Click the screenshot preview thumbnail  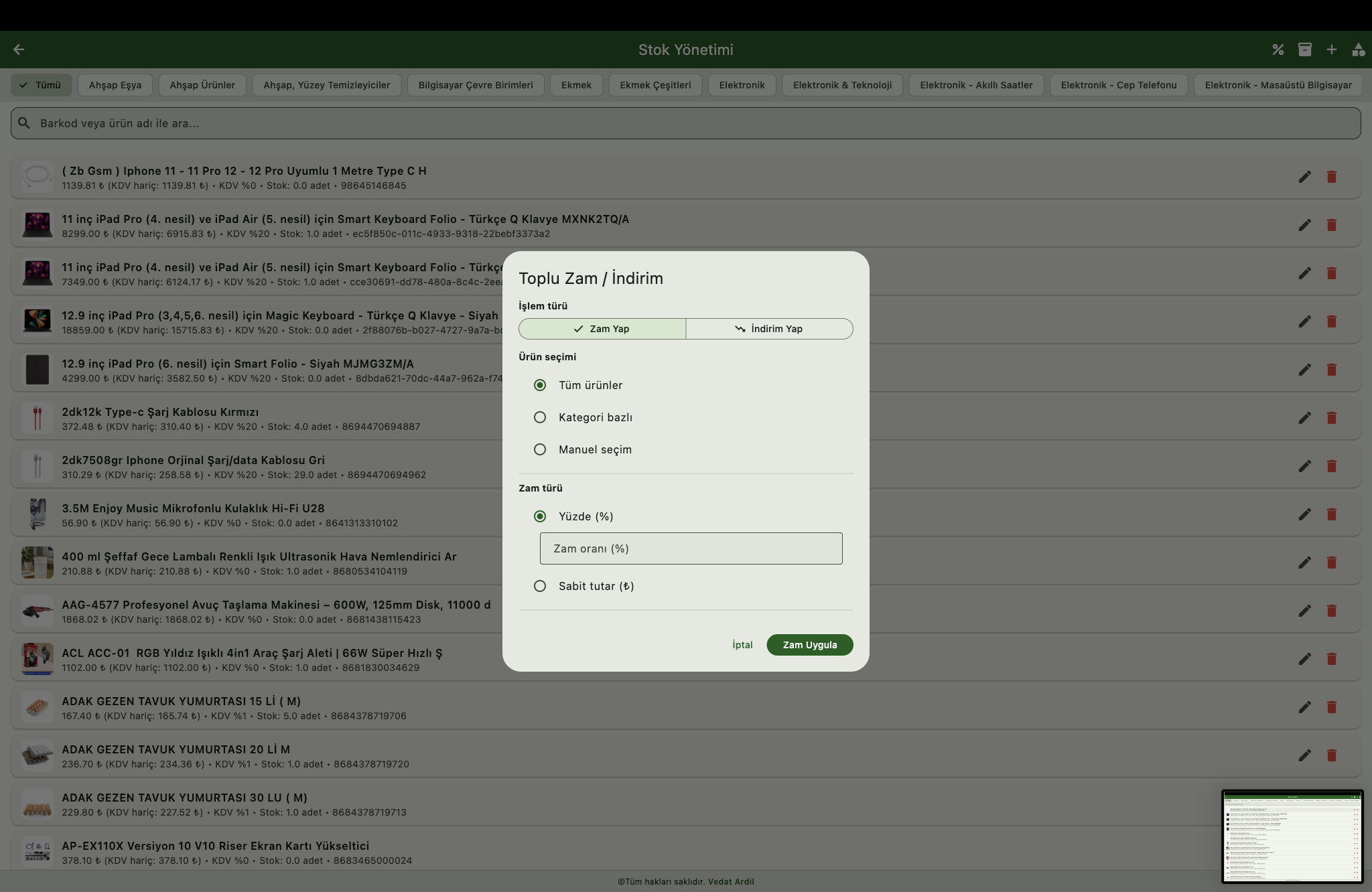click(x=1292, y=836)
